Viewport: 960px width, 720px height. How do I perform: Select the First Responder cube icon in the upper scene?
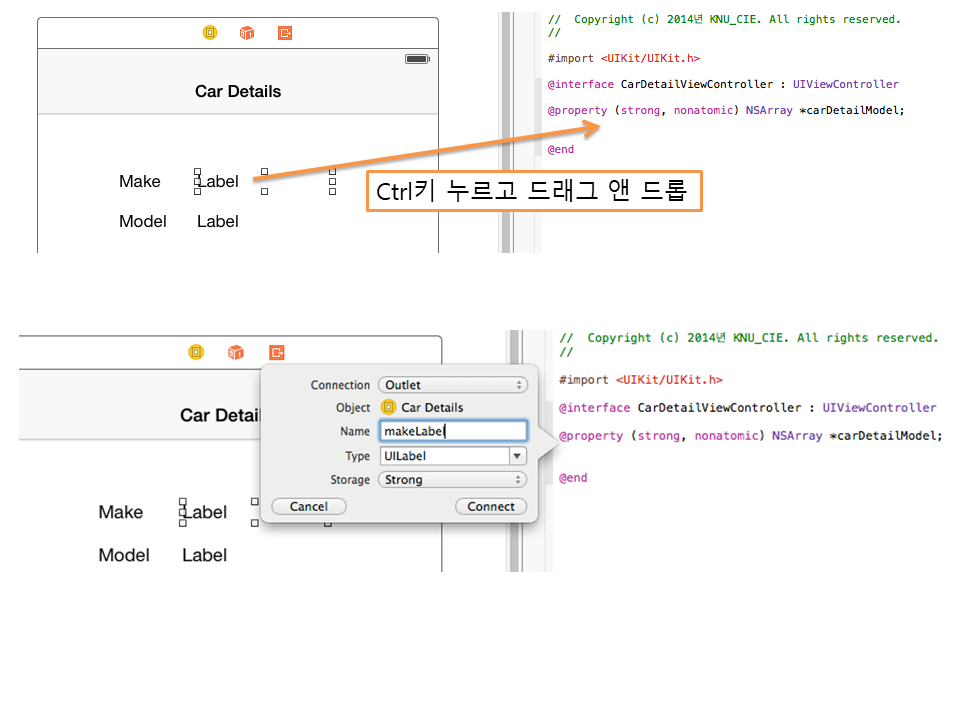tap(247, 33)
